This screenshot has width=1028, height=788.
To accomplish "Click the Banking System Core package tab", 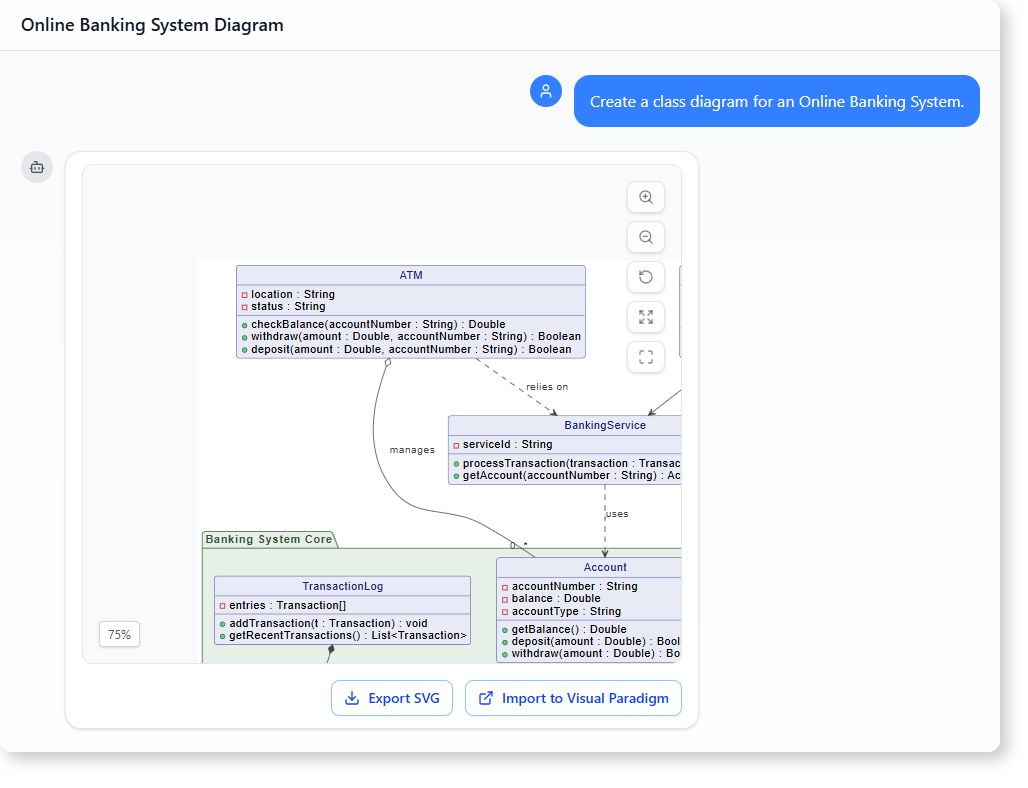I will (268, 540).
